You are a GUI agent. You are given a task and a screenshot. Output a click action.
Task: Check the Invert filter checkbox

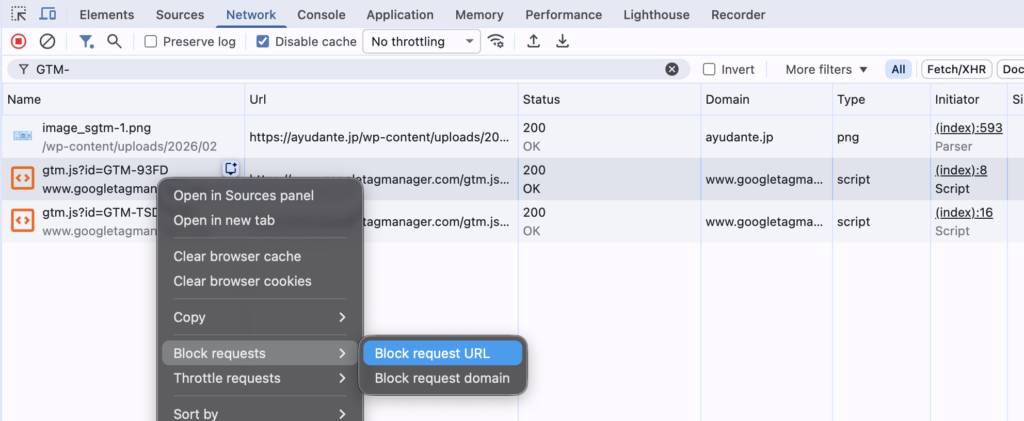tap(709, 69)
